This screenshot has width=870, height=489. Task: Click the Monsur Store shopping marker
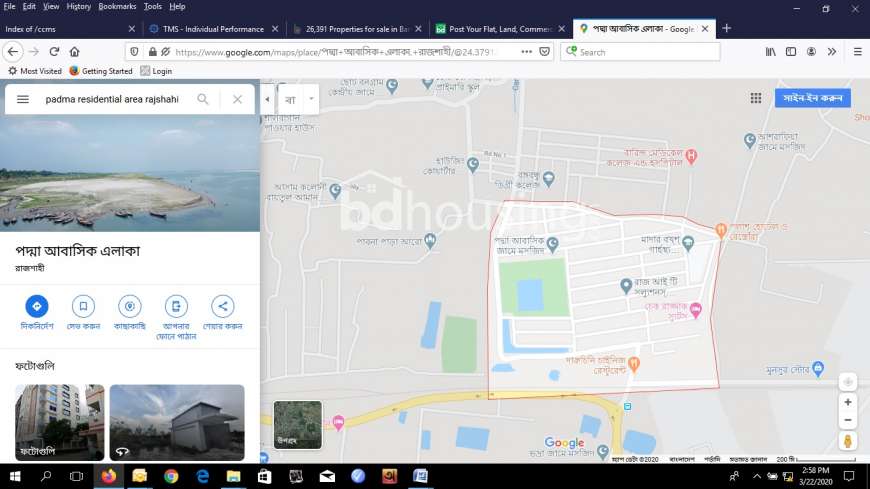point(817,367)
